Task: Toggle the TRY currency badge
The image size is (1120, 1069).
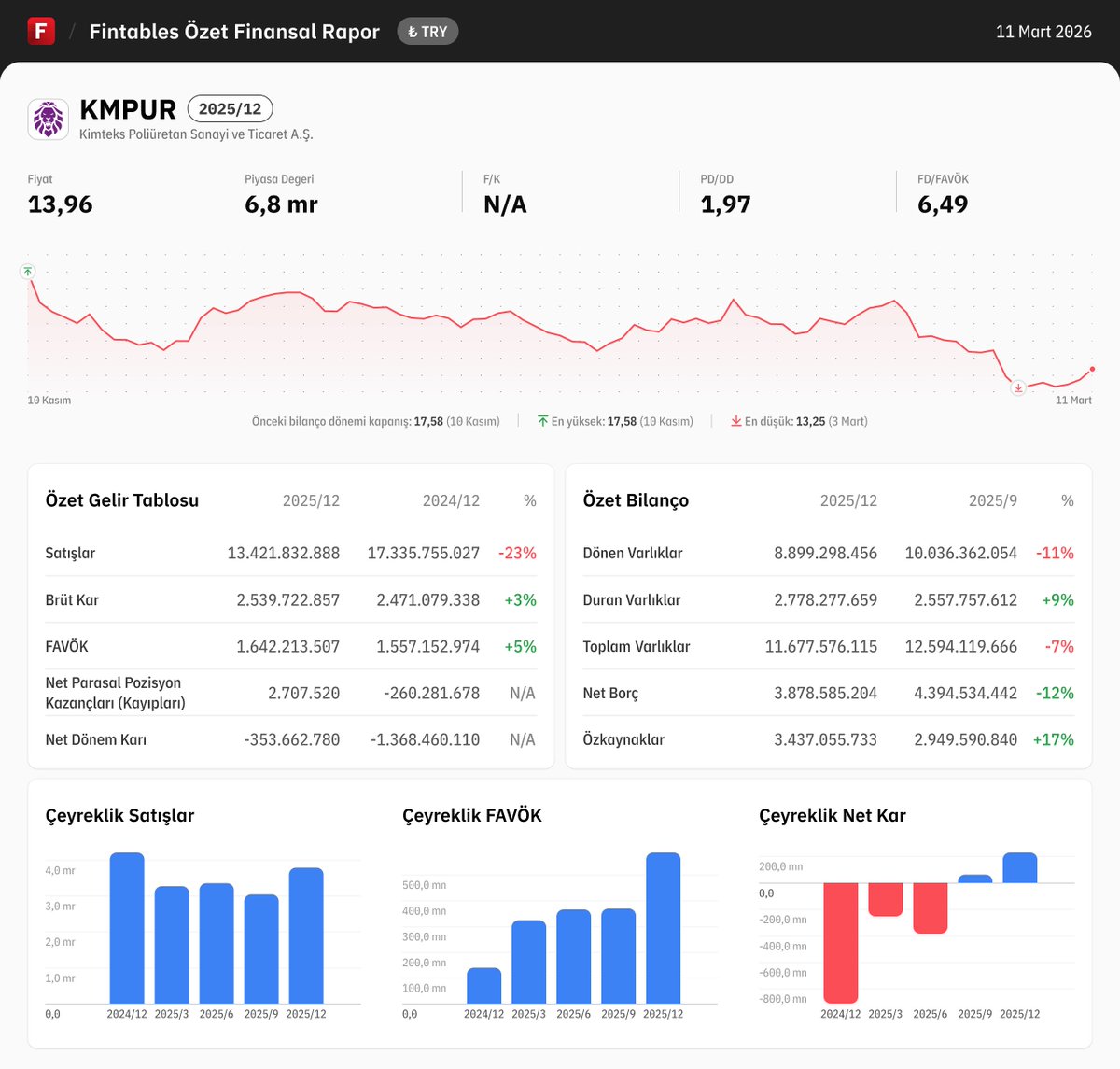Action: click(427, 31)
